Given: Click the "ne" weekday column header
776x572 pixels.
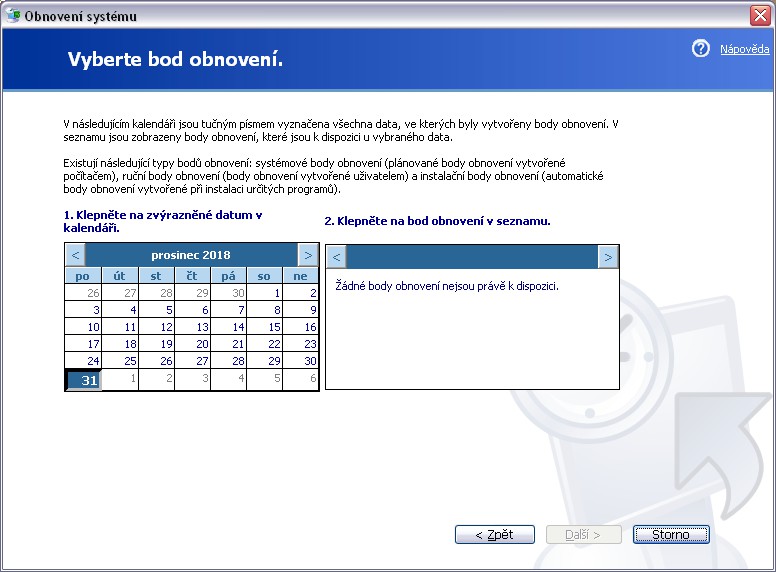Looking at the screenshot, I should tap(300, 276).
